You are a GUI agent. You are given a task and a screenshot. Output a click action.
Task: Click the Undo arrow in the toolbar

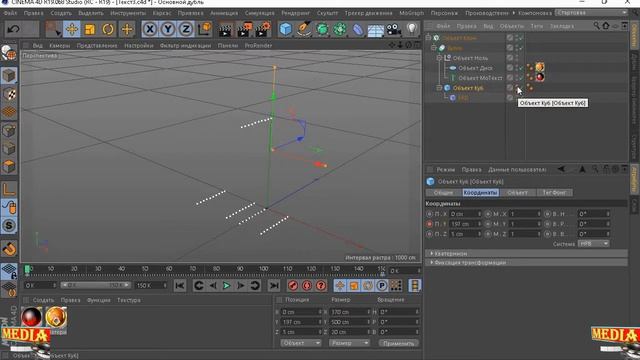13,29
